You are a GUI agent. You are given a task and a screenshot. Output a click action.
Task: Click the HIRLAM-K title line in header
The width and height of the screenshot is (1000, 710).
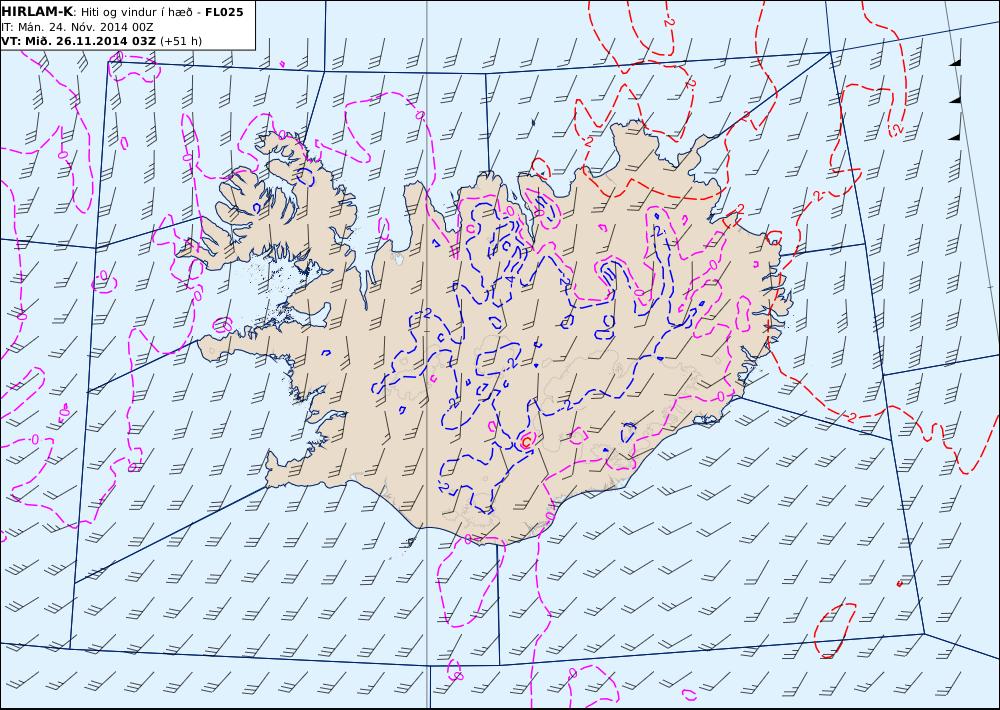[122, 12]
